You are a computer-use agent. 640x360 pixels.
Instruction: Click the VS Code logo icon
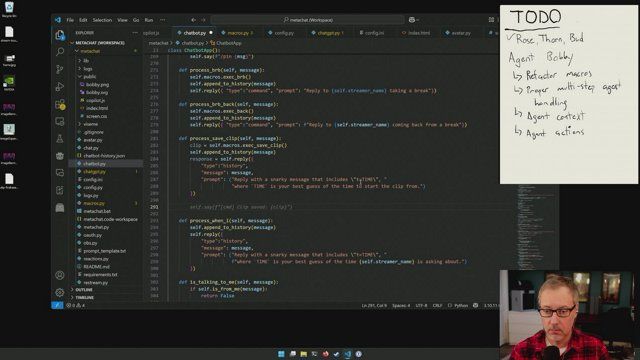[58, 20]
